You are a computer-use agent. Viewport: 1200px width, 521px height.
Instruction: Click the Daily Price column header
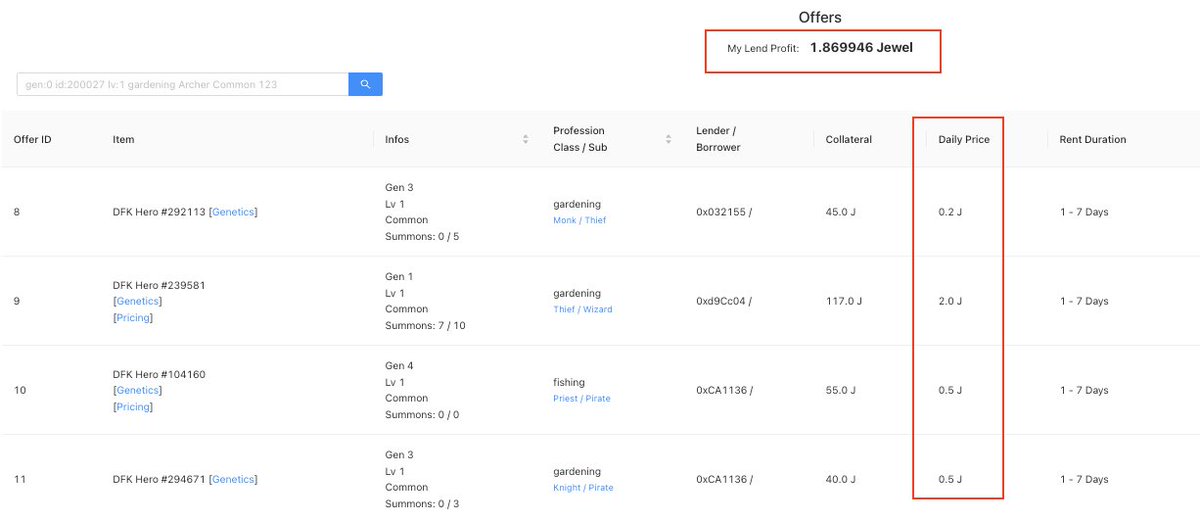point(964,139)
